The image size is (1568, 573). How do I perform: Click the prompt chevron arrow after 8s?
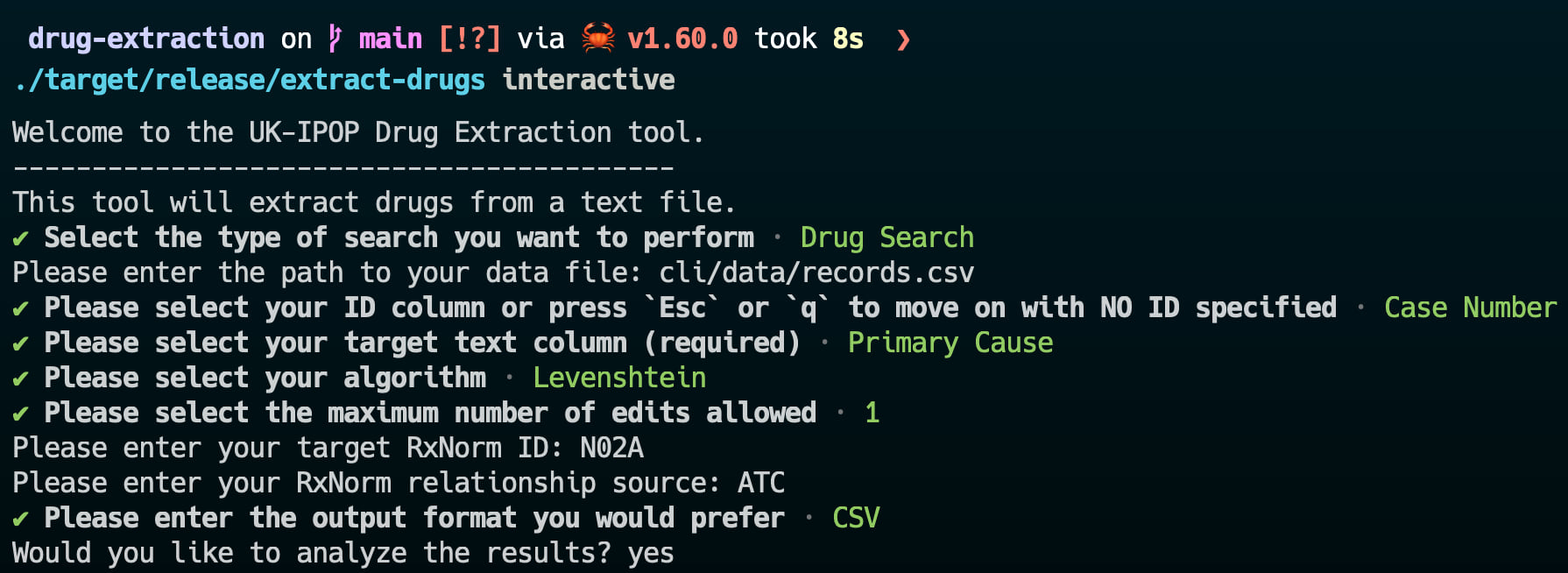tap(903, 39)
